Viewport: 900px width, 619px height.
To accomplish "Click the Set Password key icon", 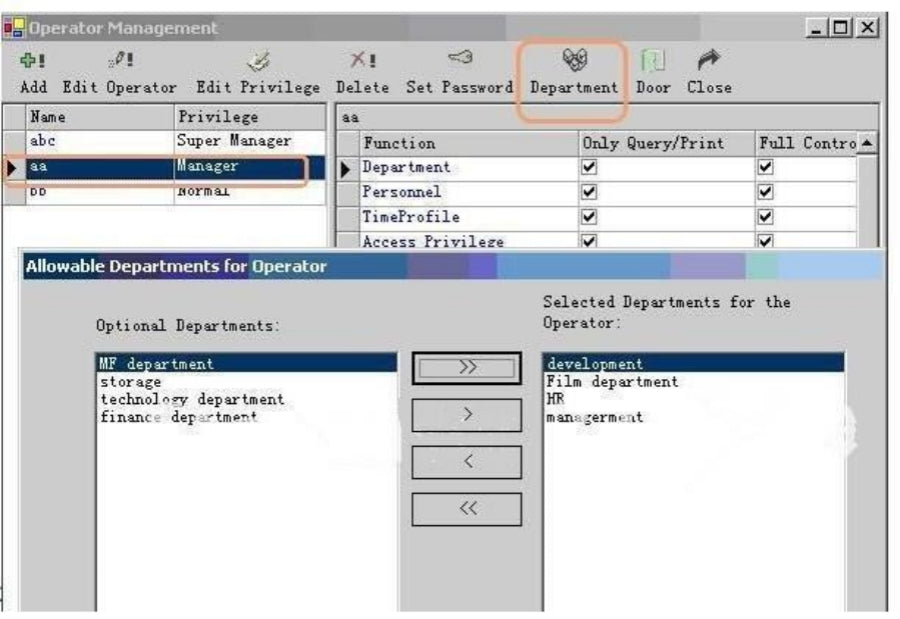I will [460, 62].
